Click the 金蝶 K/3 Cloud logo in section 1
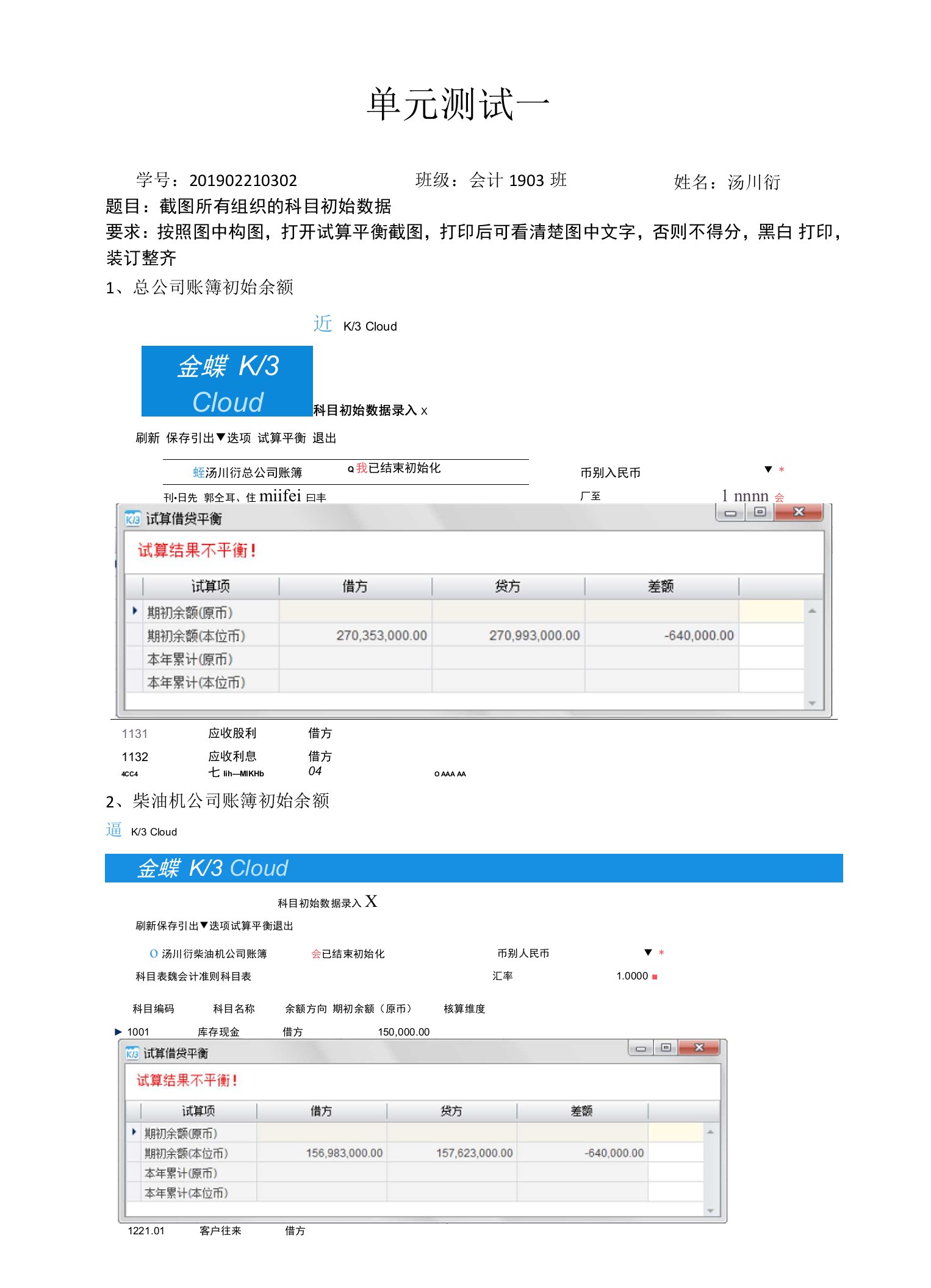931x1288 pixels. pyautogui.click(x=227, y=381)
